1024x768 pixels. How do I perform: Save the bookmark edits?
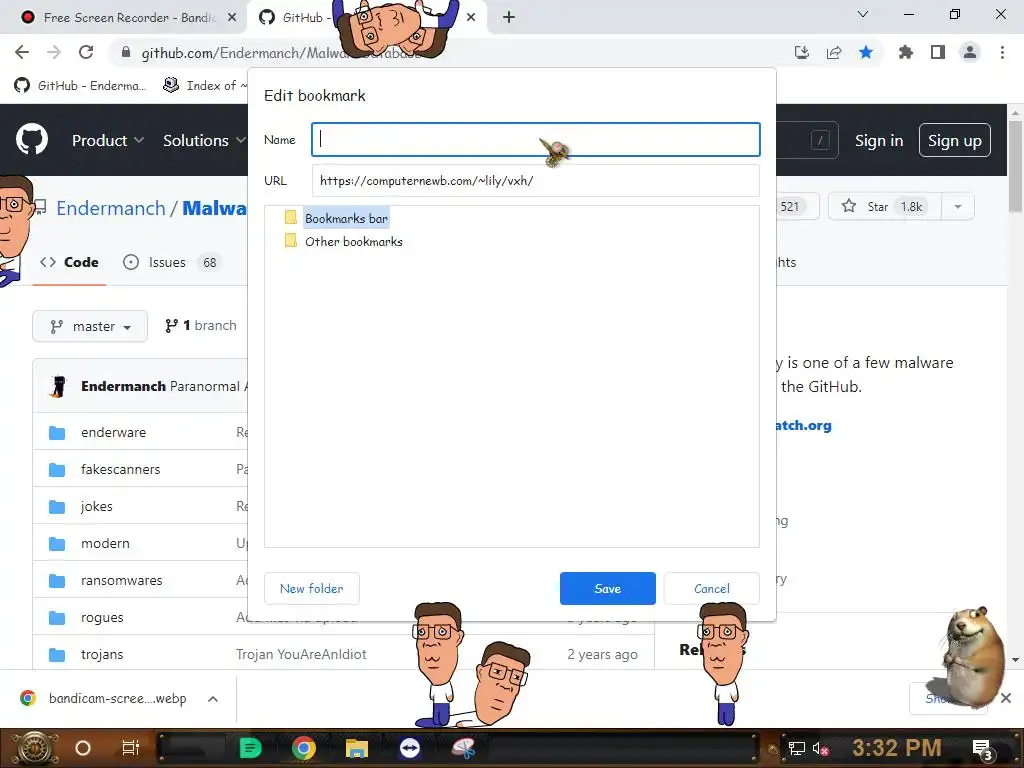click(607, 588)
